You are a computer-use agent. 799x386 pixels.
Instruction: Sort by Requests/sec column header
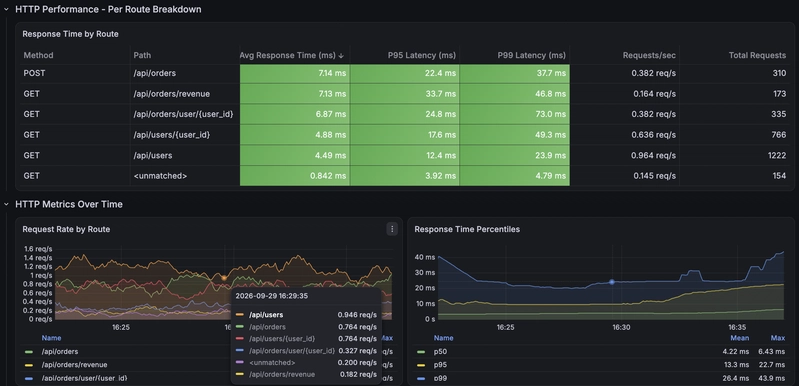(649, 55)
